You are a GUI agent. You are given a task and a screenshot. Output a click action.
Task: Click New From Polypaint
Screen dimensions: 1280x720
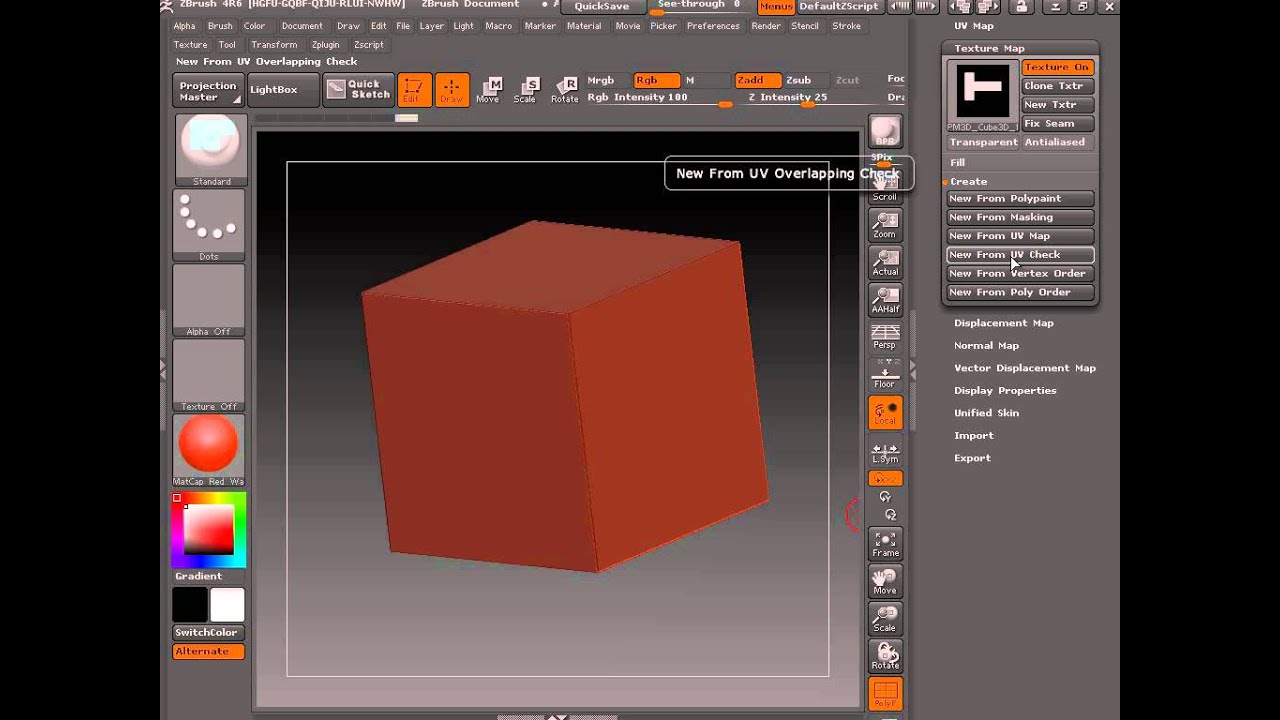(x=1021, y=198)
